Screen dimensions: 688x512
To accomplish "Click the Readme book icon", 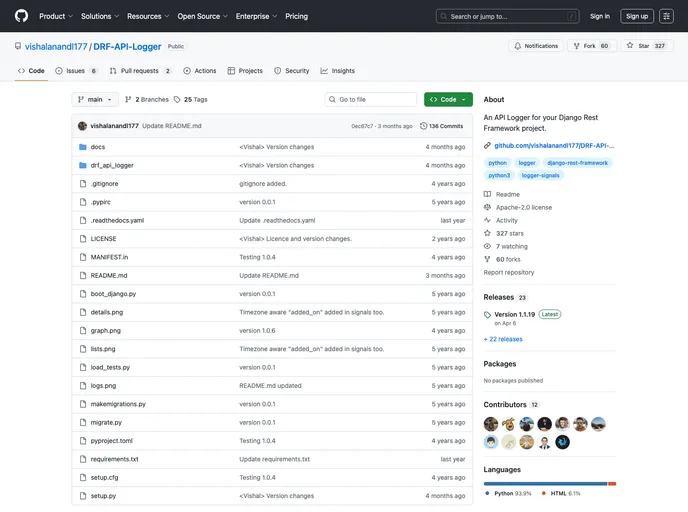I will [x=487, y=194].
